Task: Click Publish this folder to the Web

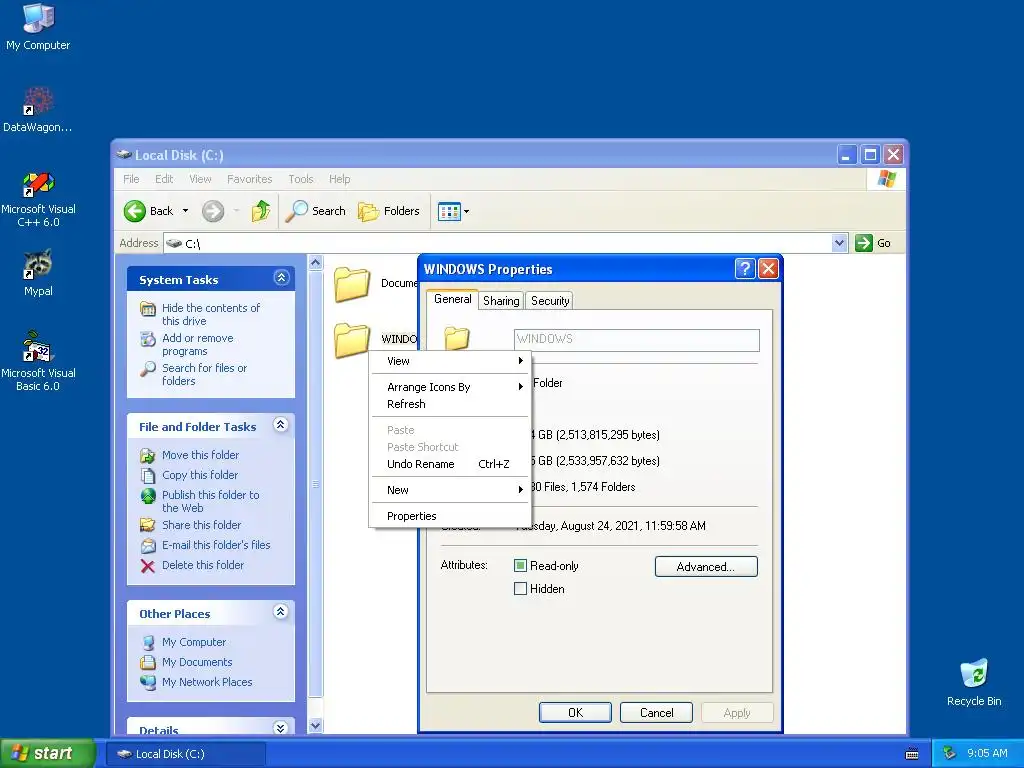Action: pos(210,502)
